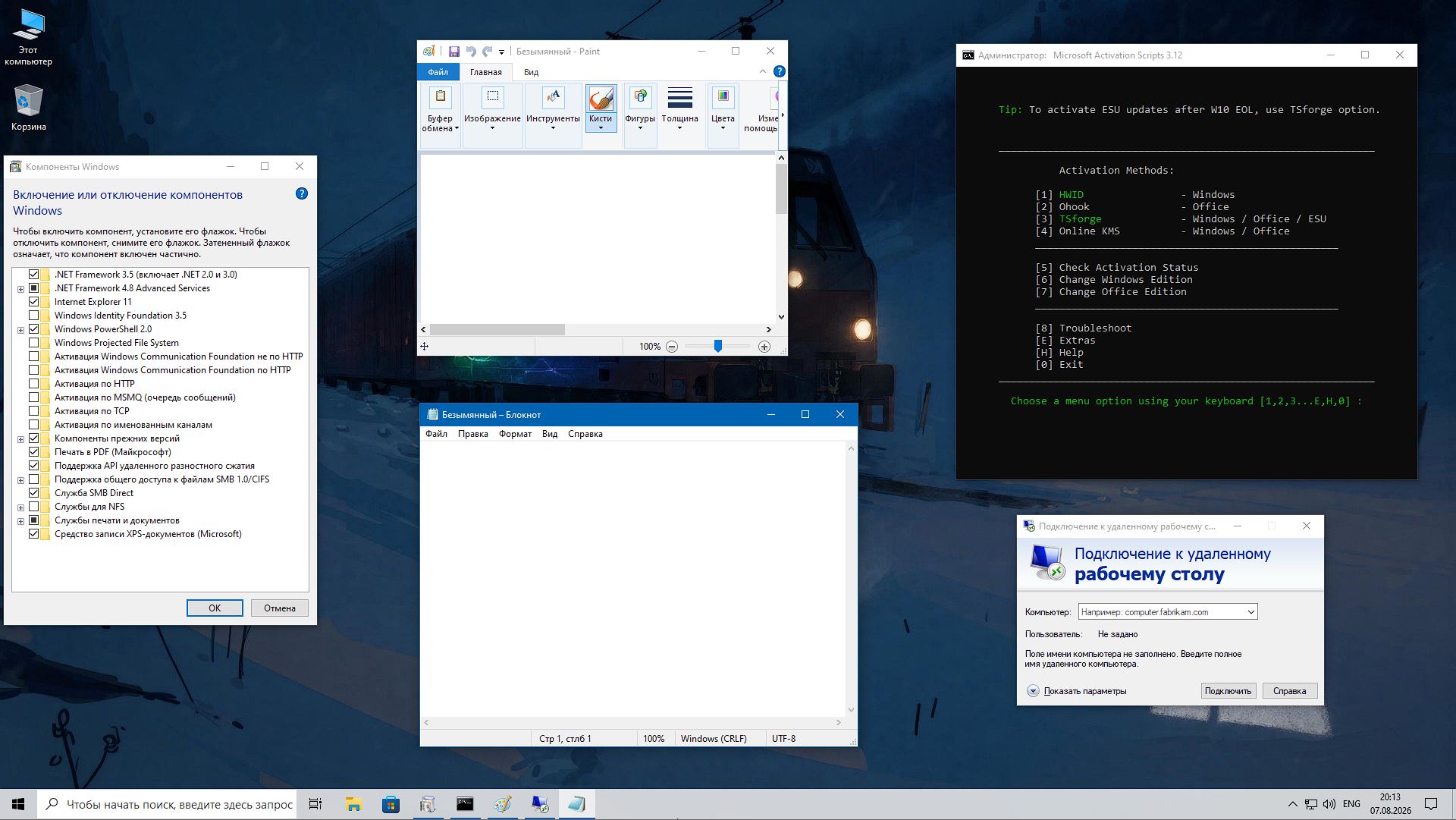The width and height of the screenshot is (1456, 820).
Task: Click the help icon in Windows Components dialog
Action: [302, 193]
